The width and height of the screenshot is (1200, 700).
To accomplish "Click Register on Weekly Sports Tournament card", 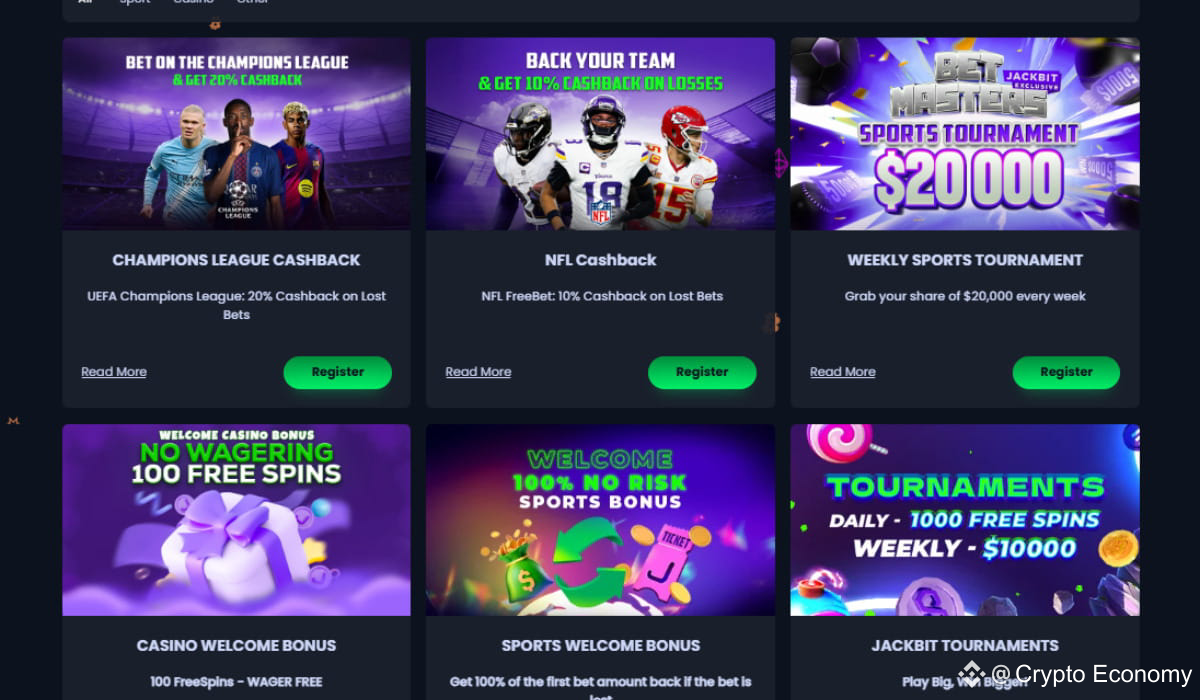I will point(1066,372).
